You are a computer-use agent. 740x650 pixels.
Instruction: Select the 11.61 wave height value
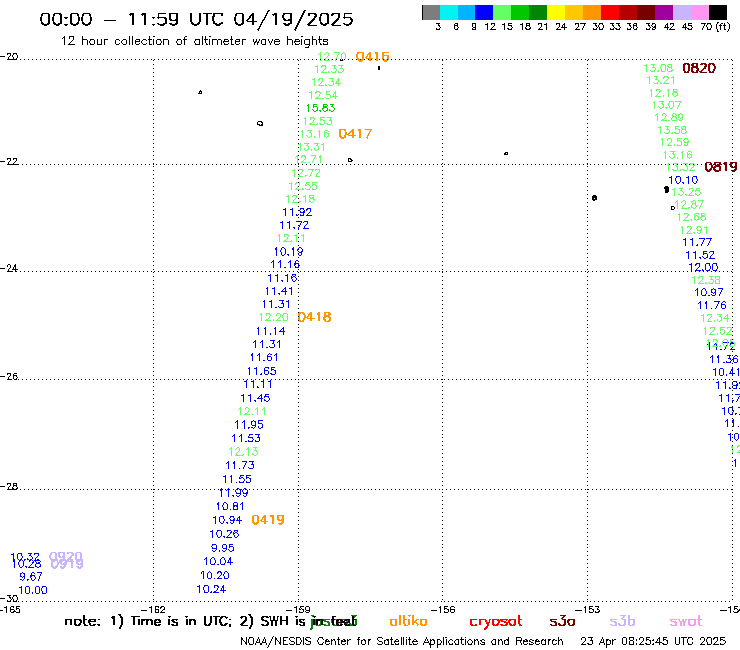tap(264, 358)
